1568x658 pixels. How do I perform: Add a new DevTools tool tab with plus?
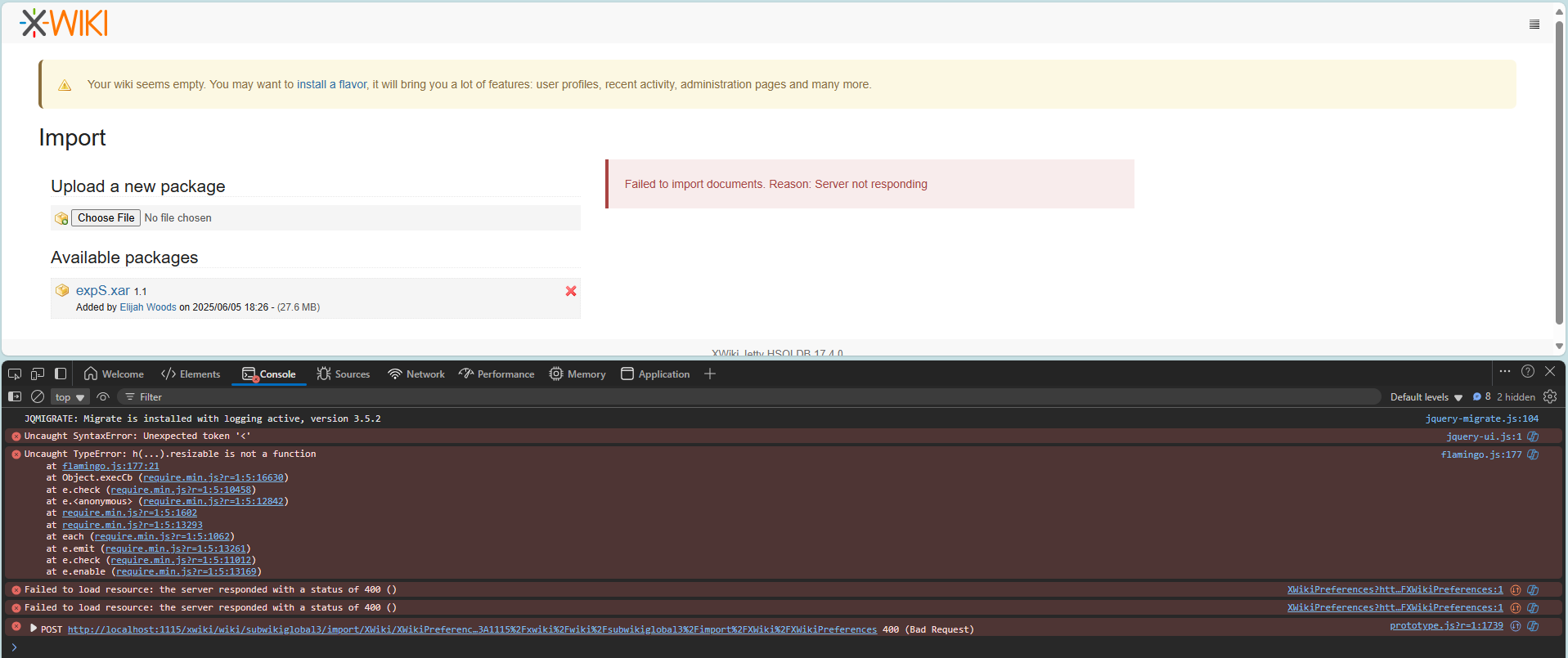(710, 374)
